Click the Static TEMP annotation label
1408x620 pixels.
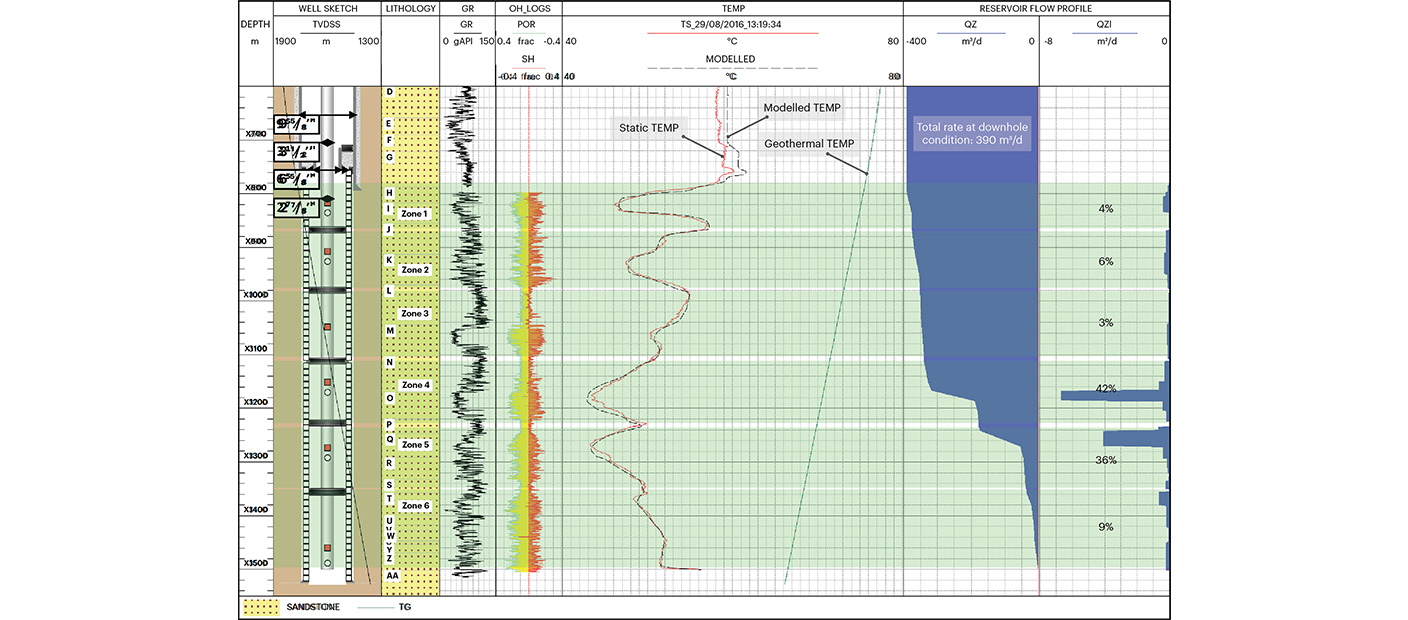click(650, 128)
